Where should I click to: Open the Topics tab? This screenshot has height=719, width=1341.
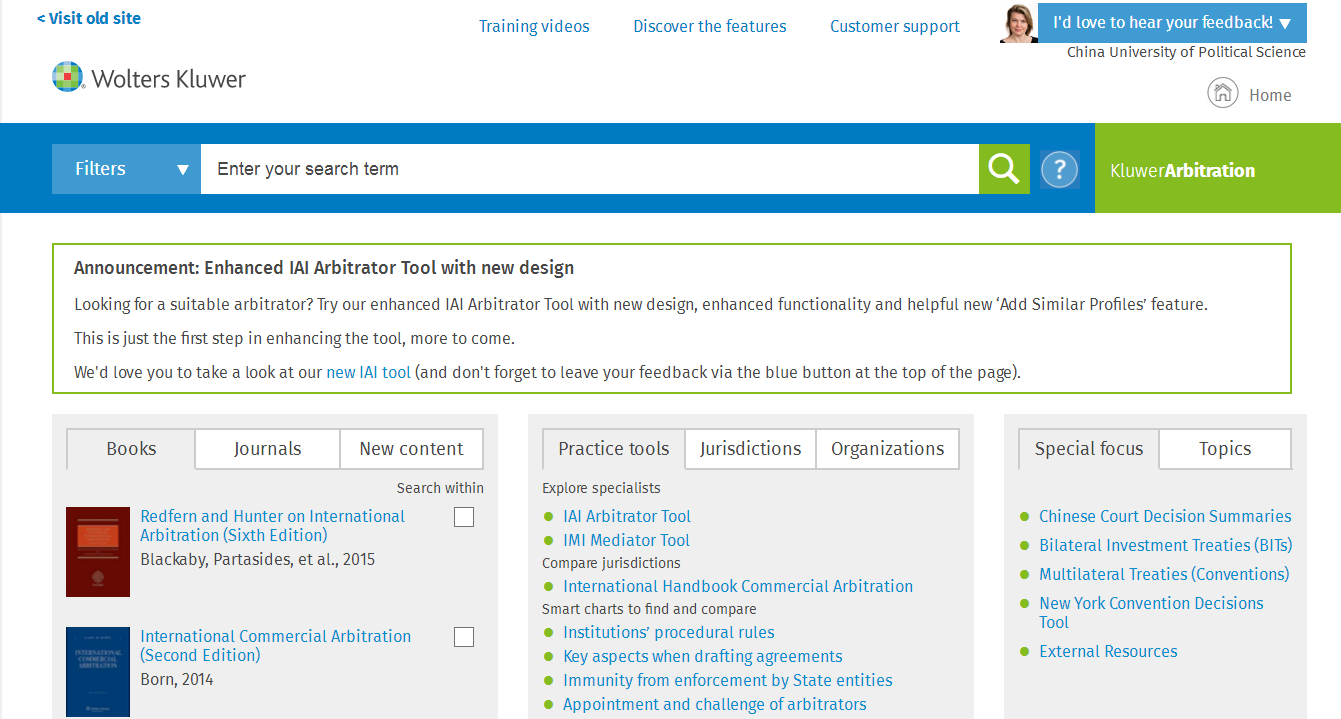tap(1225, 449)
